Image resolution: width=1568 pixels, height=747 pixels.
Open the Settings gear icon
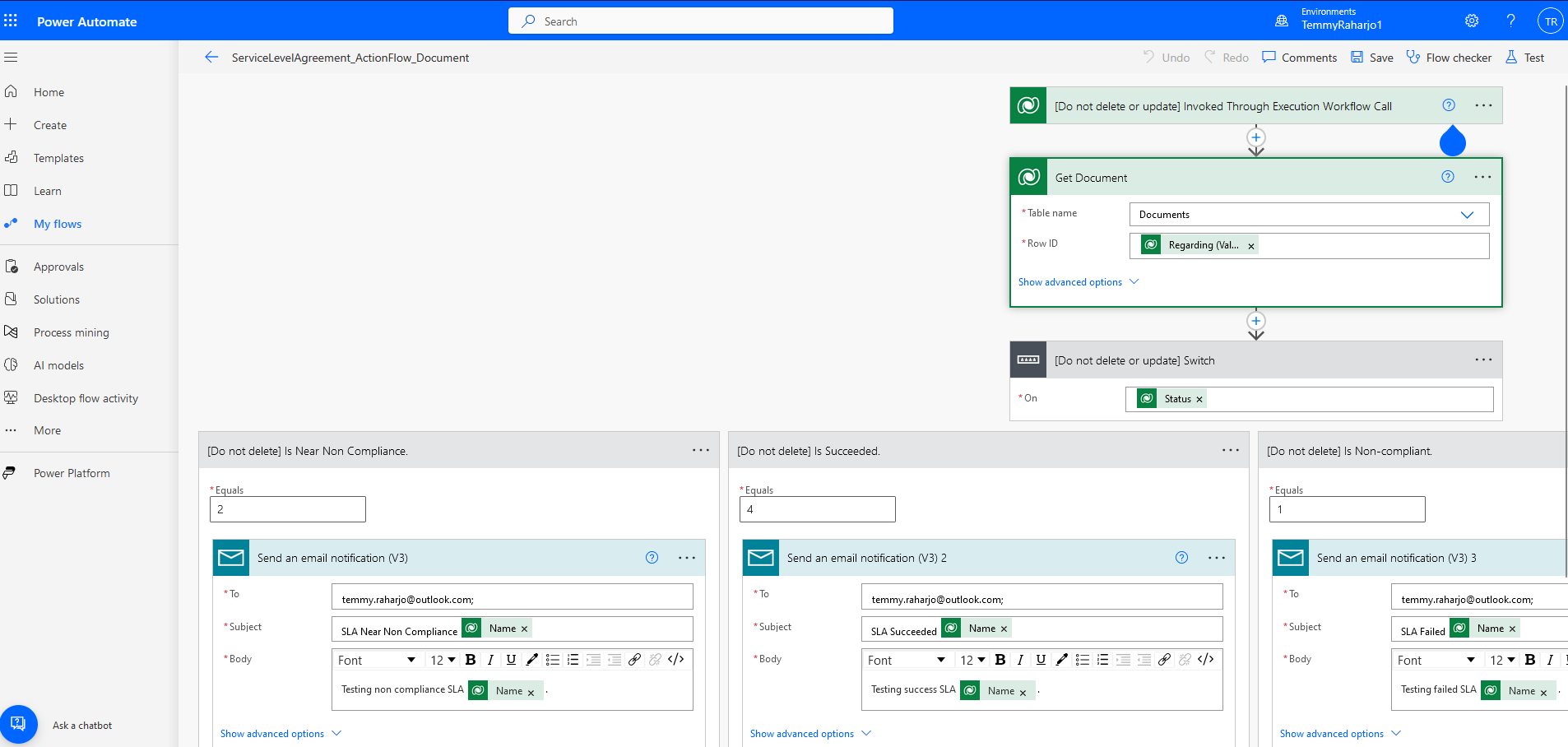click(1472, 21)
